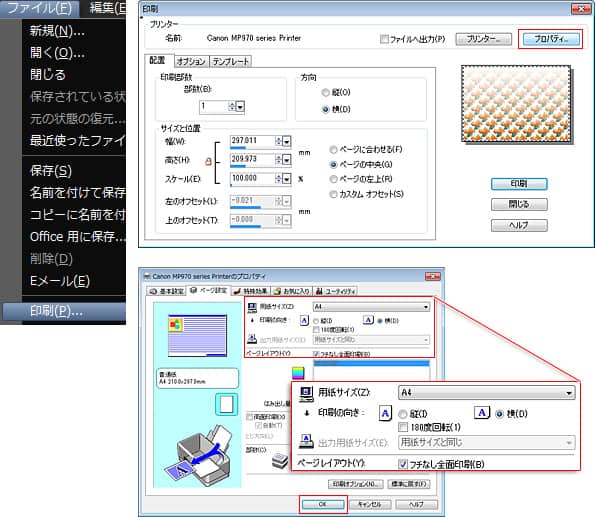Select the ページに合わせる radio option
Viewport: 597px width, 517px height.
[333, 150]
